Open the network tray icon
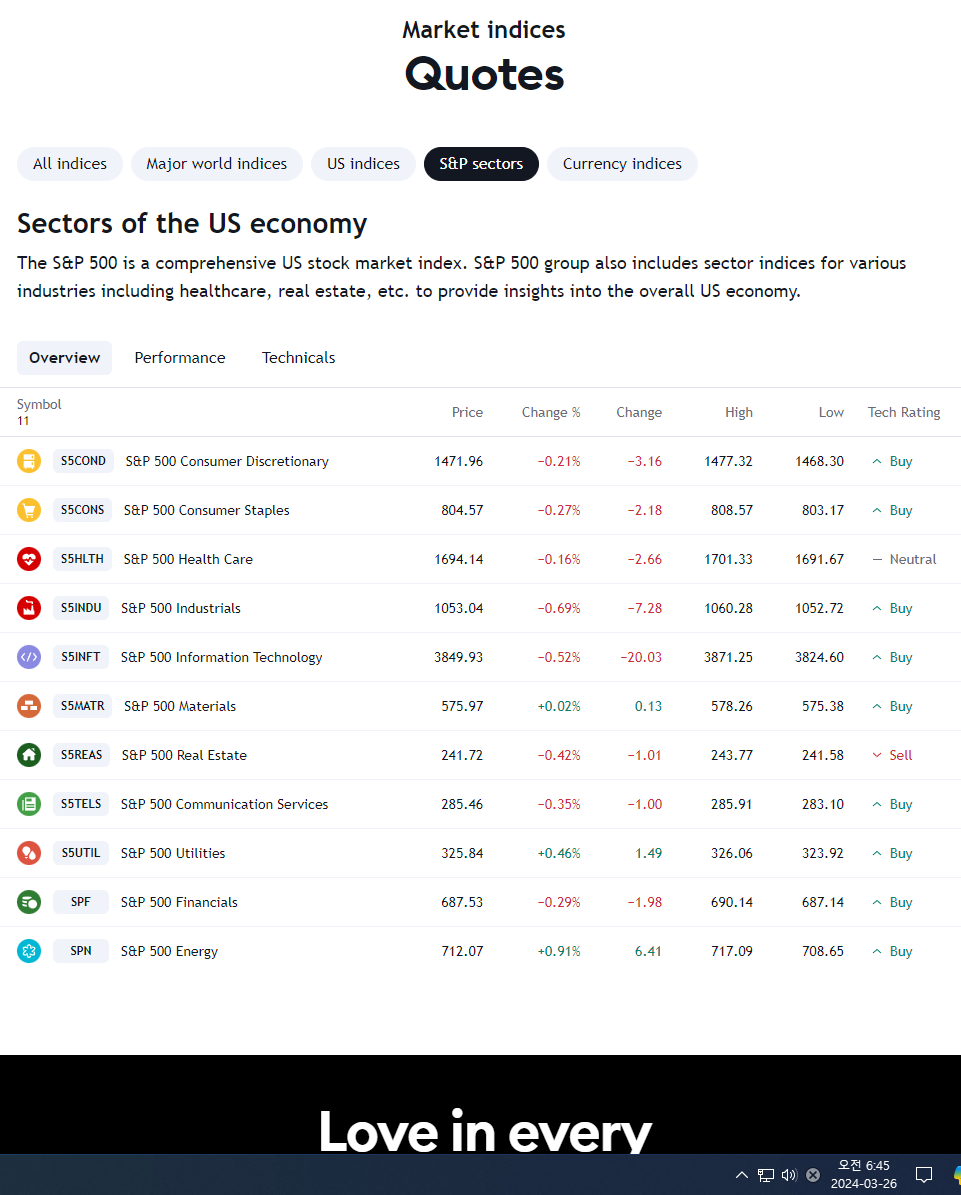 766,1175
